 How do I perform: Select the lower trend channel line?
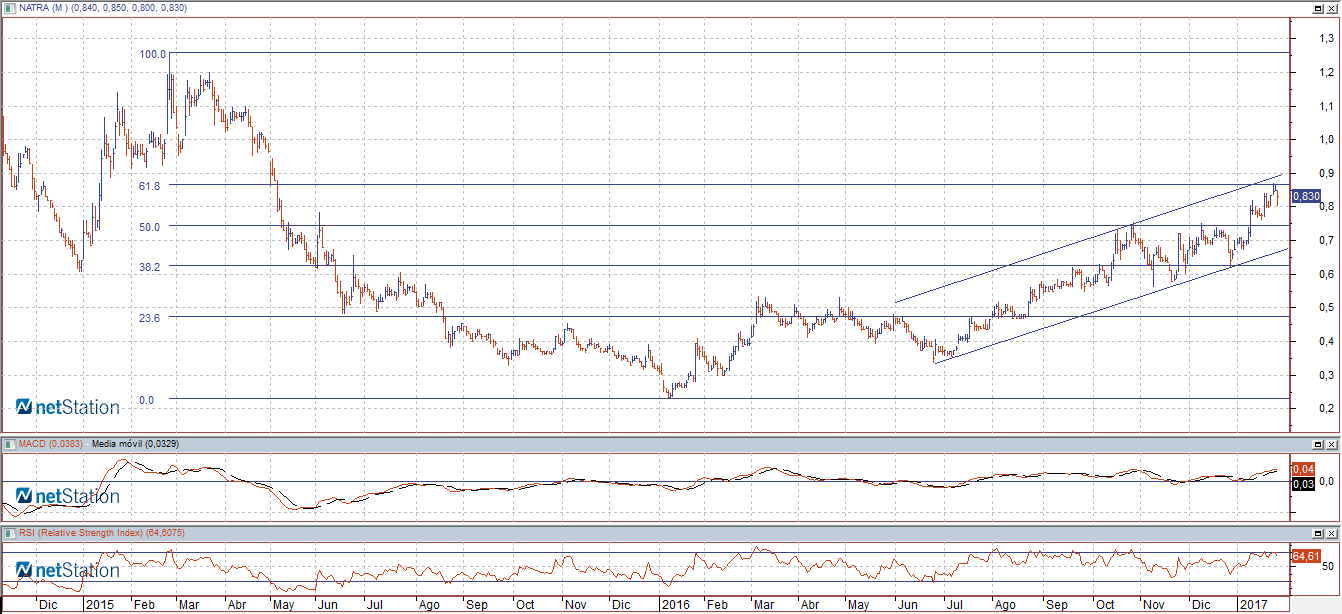point(1110,306)
